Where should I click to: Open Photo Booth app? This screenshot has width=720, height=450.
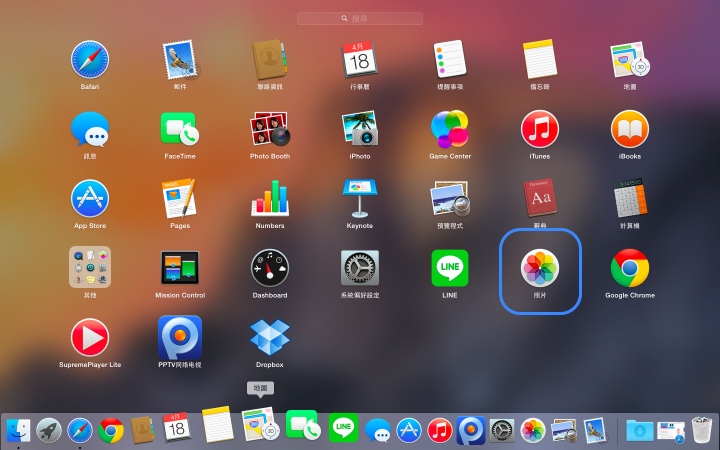[270, 129]
